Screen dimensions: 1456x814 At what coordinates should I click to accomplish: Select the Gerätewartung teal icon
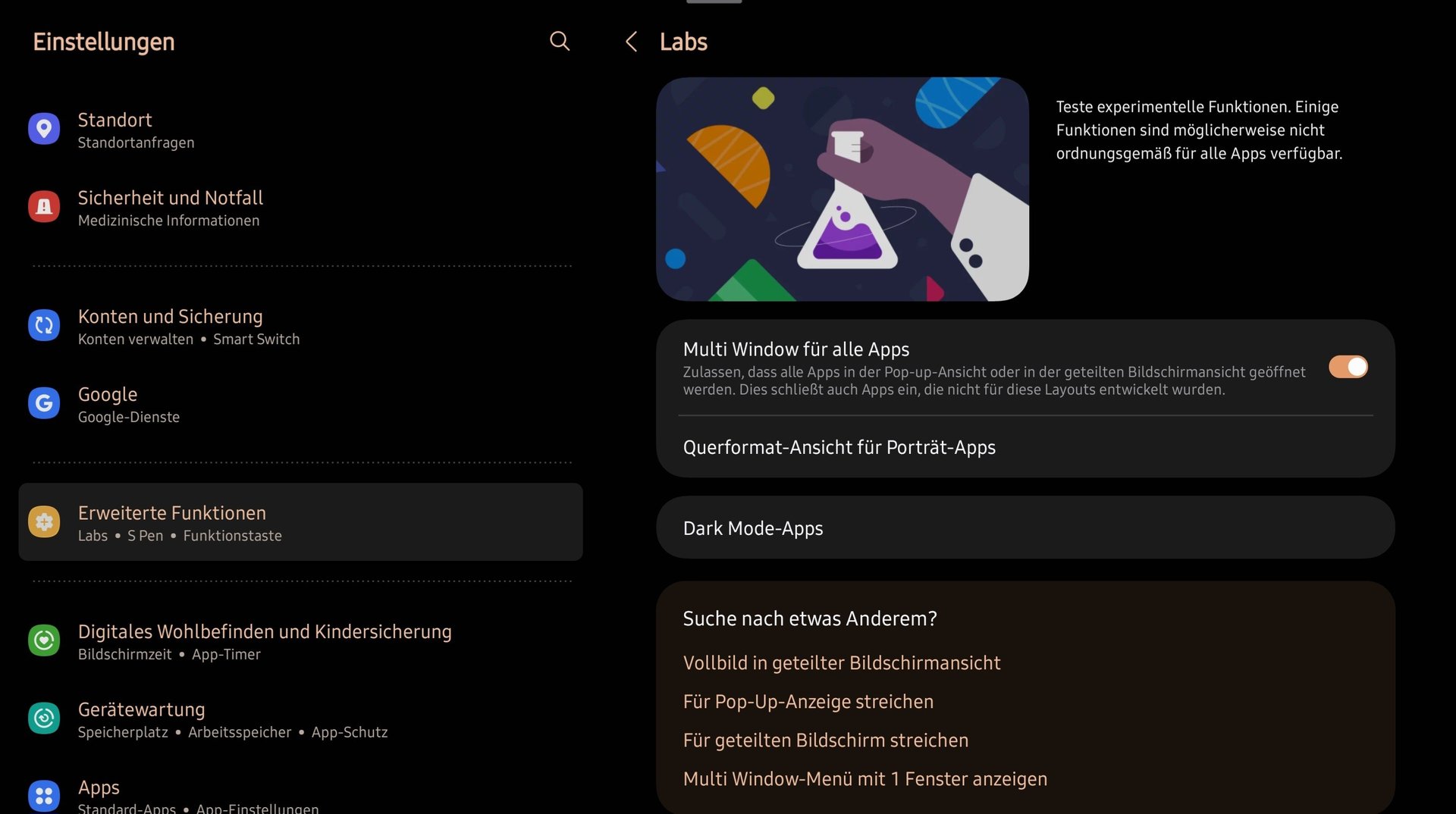point(44,719)
